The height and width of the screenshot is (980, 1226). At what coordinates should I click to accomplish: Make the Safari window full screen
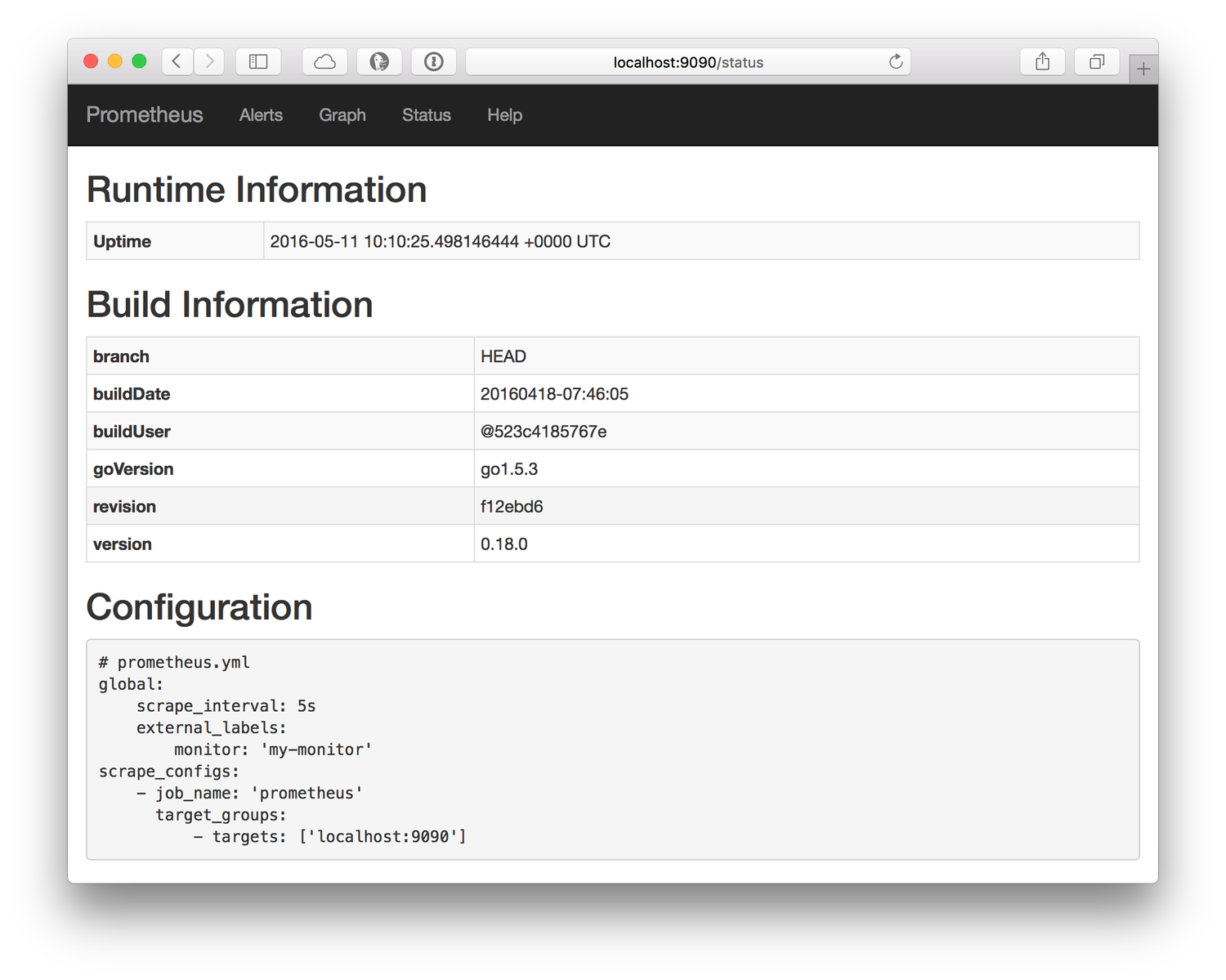139,61
